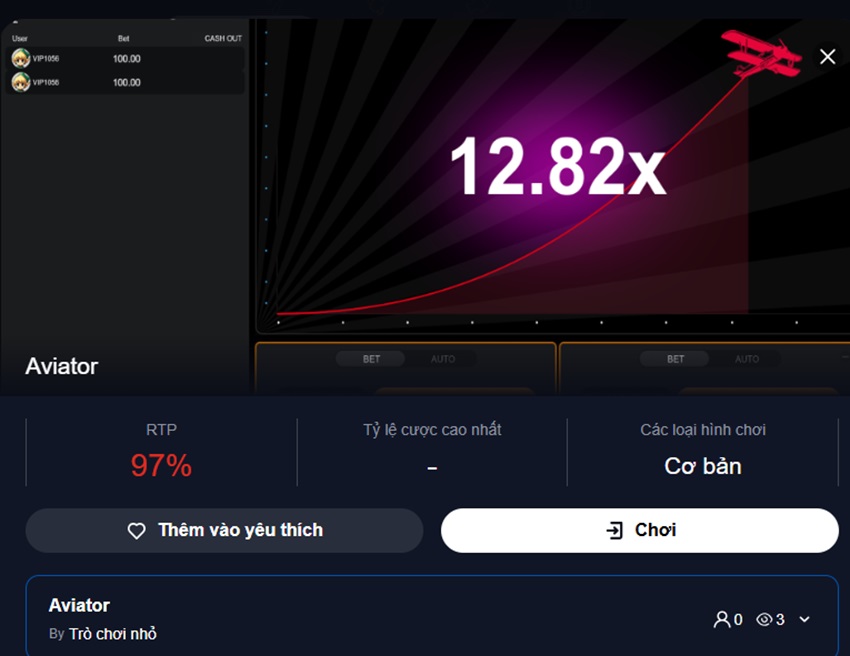This screenshot has height=656, width=850.
Task: Click the 97% RTP value
Action: (x=161, y=465)
